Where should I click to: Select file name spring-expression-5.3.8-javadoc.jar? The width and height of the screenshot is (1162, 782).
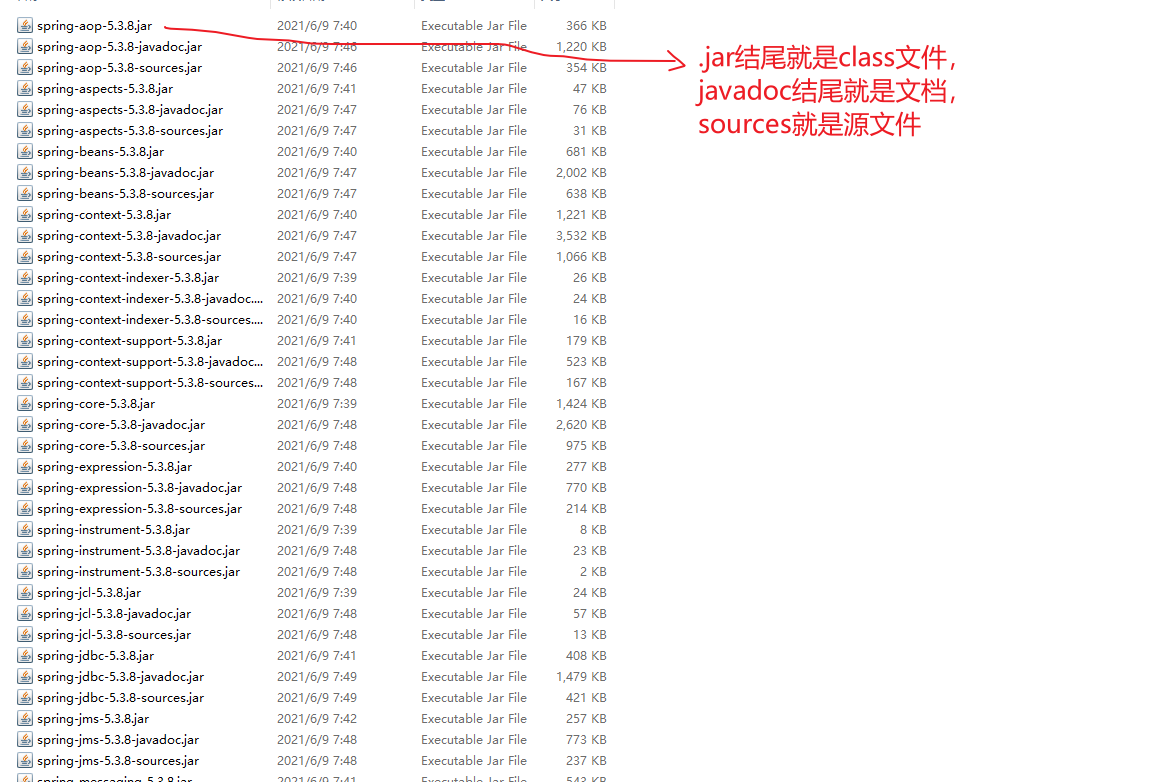(139, 488)
